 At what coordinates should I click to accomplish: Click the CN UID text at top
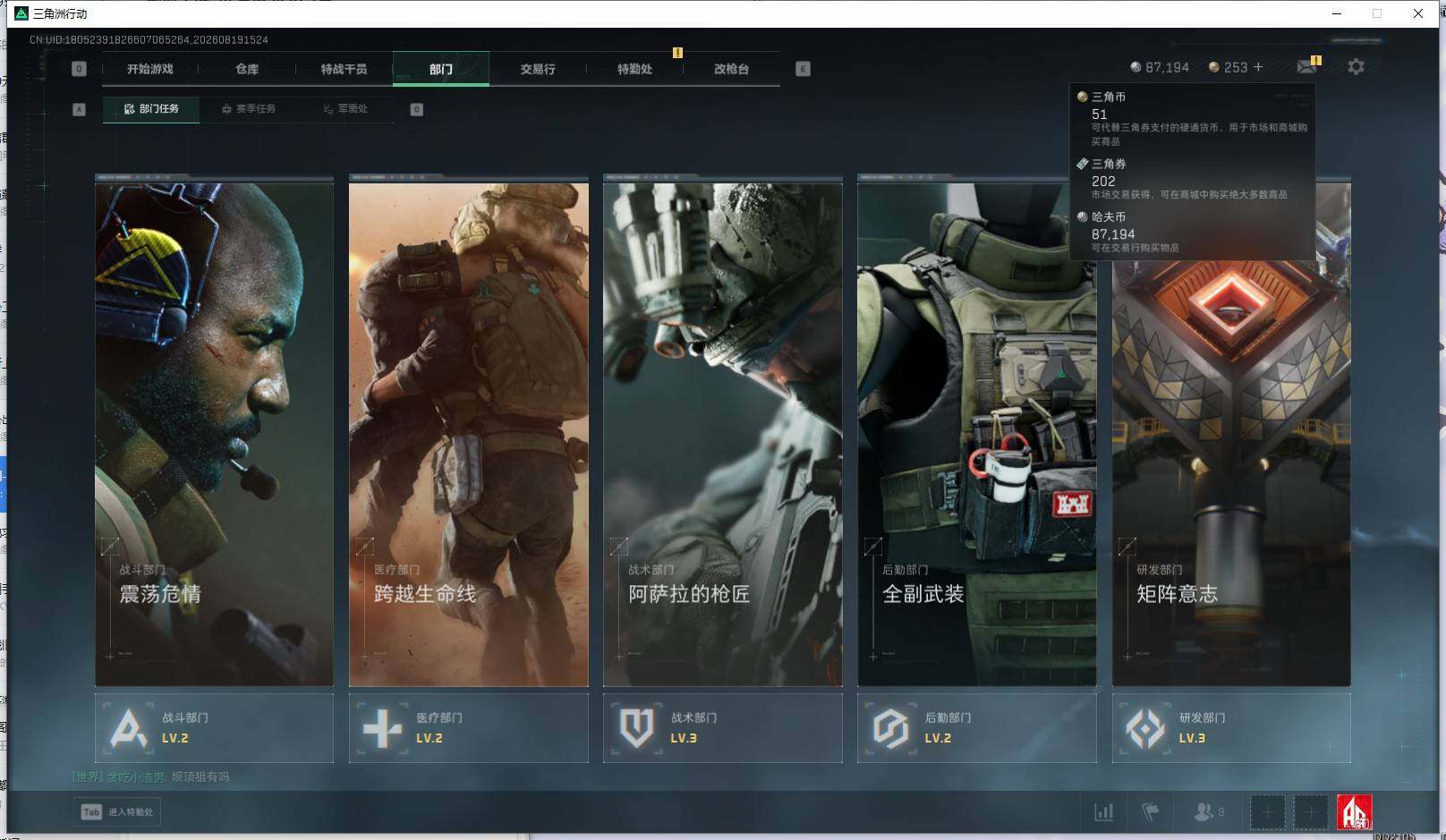149,39
